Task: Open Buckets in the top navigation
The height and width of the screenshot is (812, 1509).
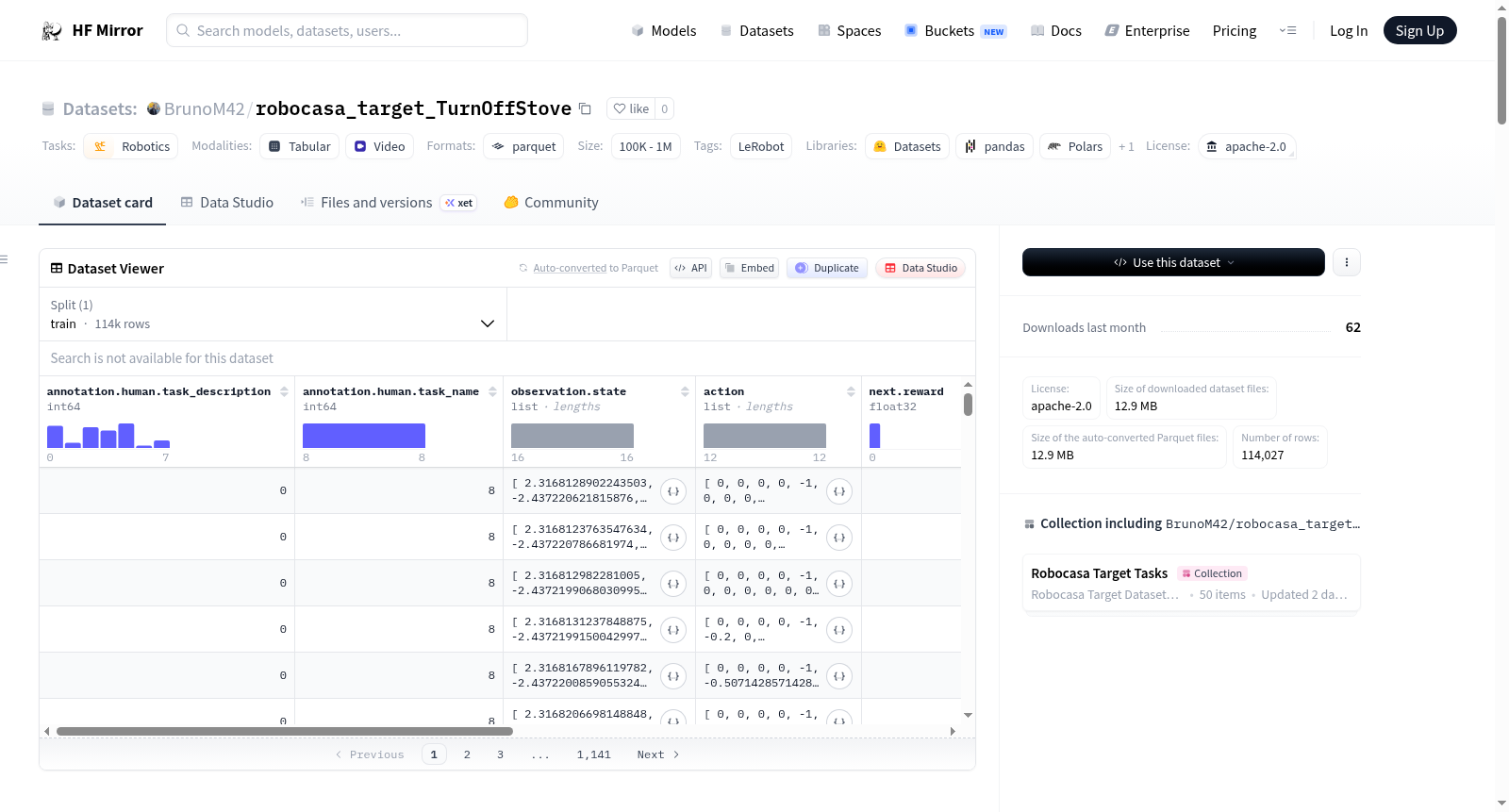Action: pyautogui.click(x=955, y=30)
